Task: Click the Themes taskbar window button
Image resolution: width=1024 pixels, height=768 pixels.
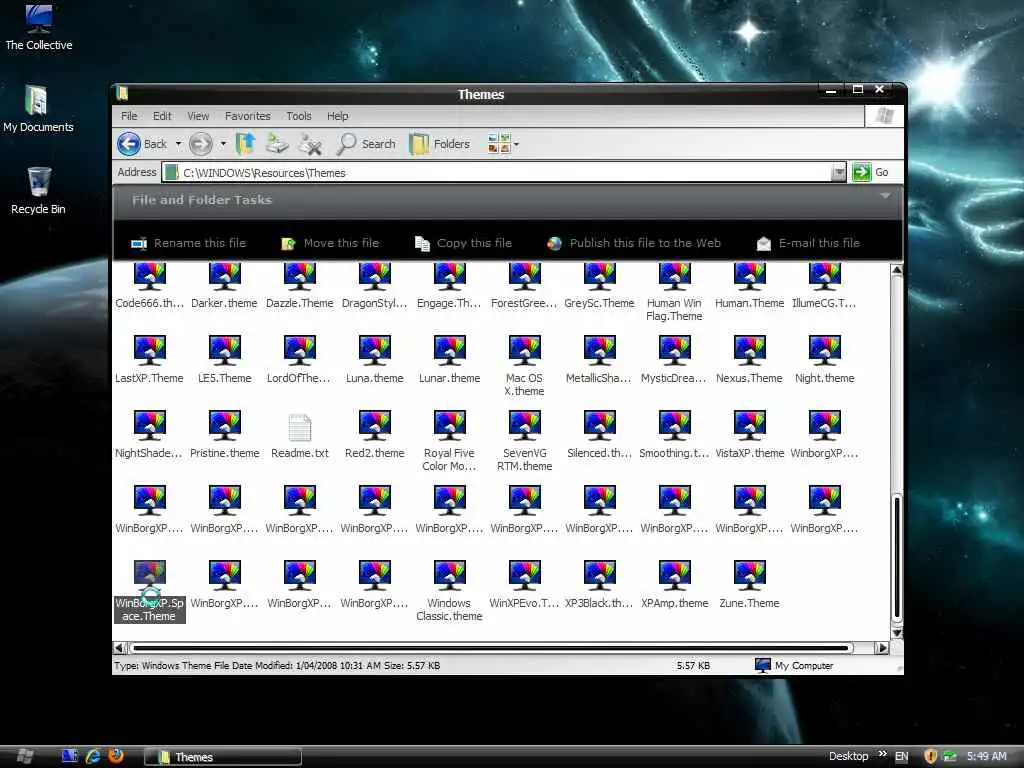Action: pos(223,757)
